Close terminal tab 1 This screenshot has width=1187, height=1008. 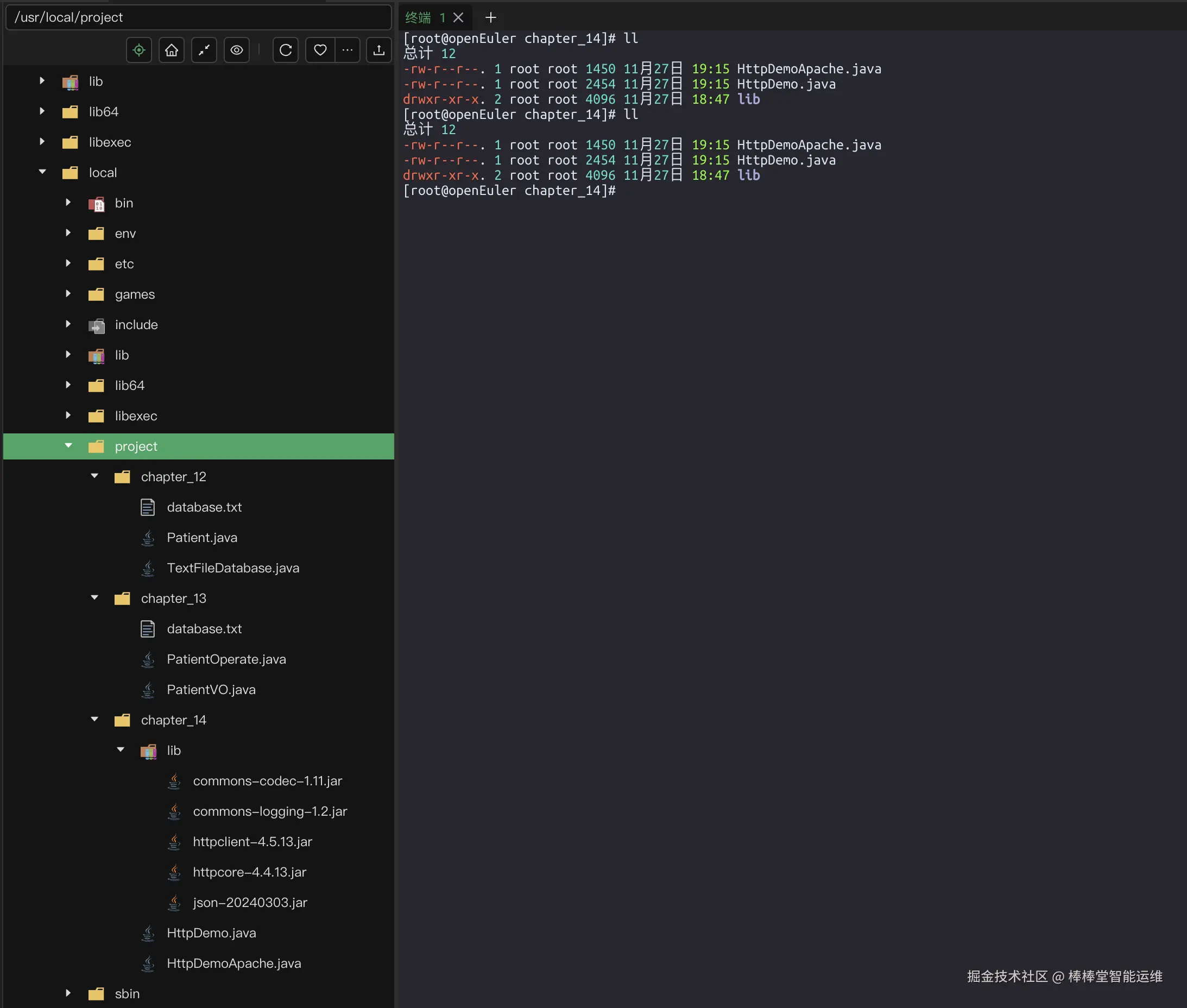458,18
